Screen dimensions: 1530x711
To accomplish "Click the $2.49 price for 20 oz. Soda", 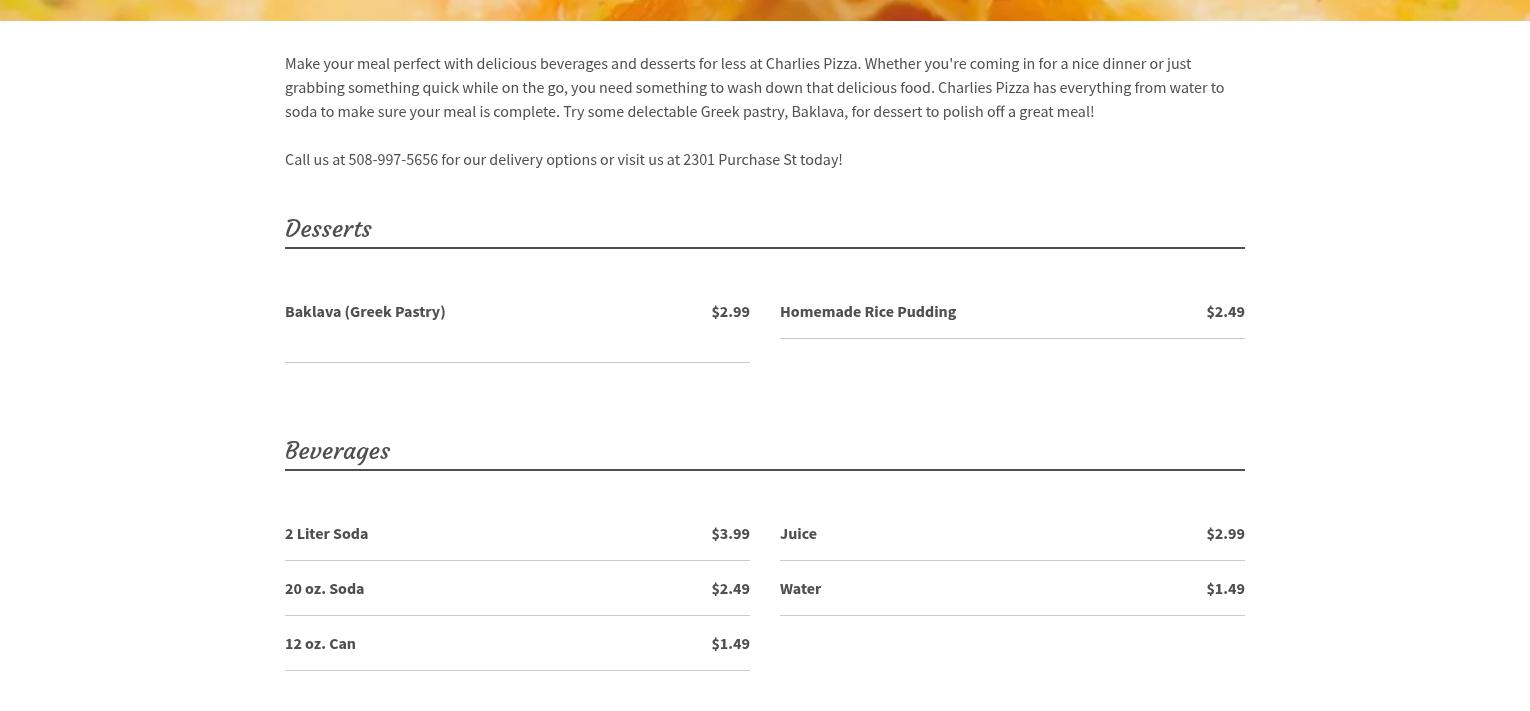I will [x=730, y=589].
